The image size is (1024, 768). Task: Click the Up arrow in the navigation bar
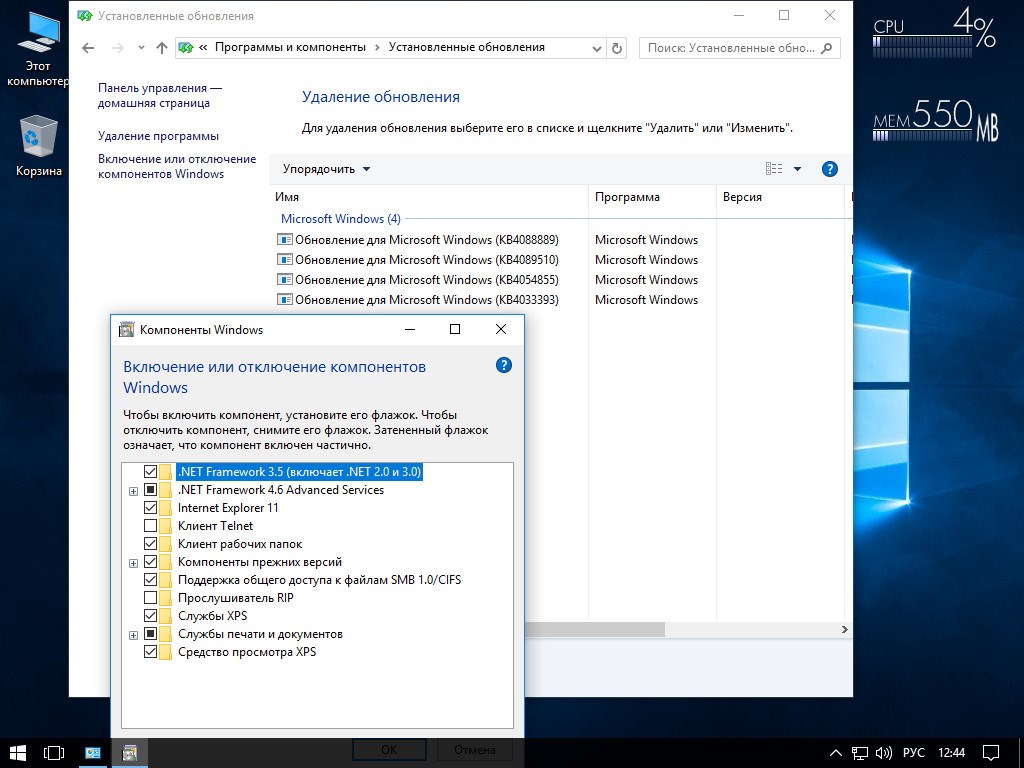(162, 47)
